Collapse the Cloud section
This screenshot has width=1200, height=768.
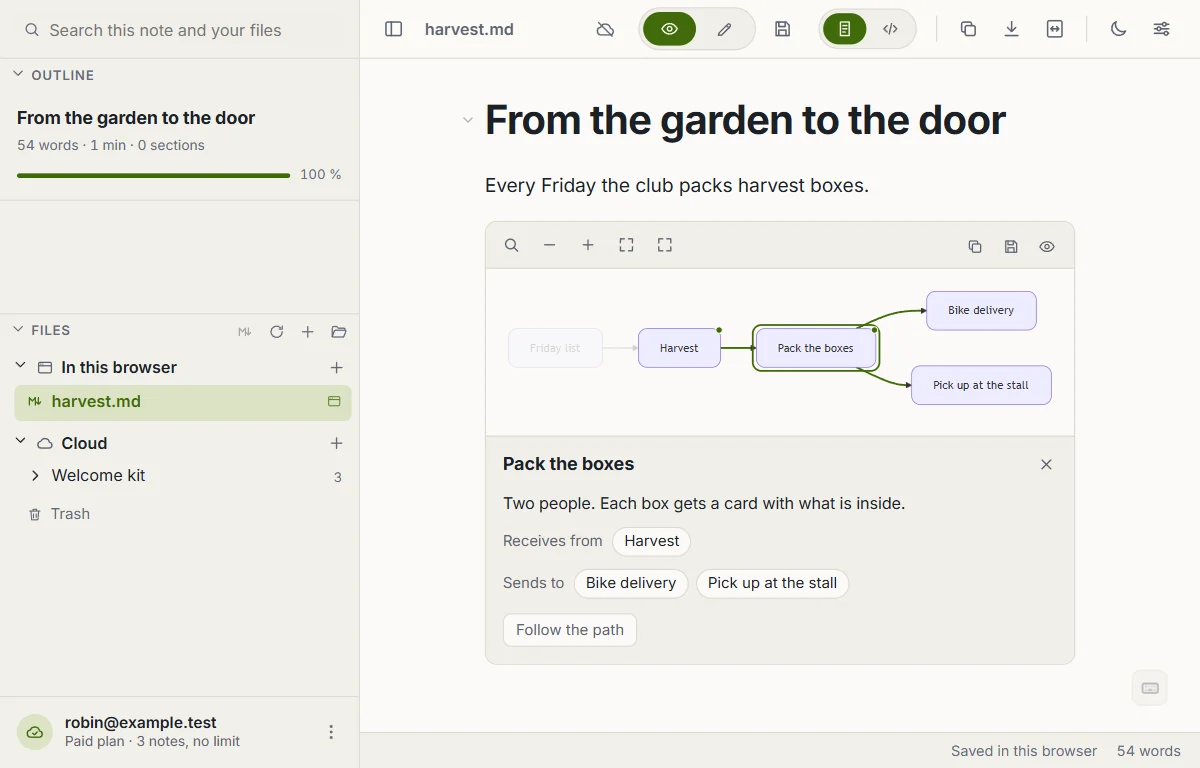pyautogui.click(x=20, y=442)
